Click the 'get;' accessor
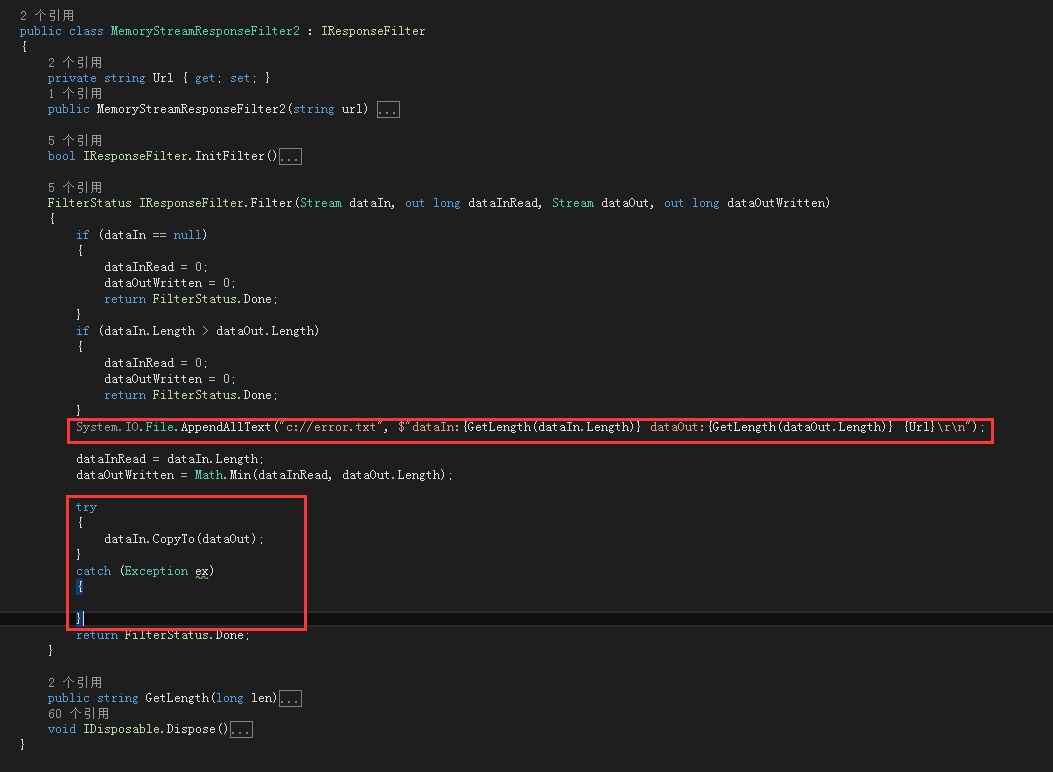Viewport: 1053px width, 772px height. [x=208, y=78]
